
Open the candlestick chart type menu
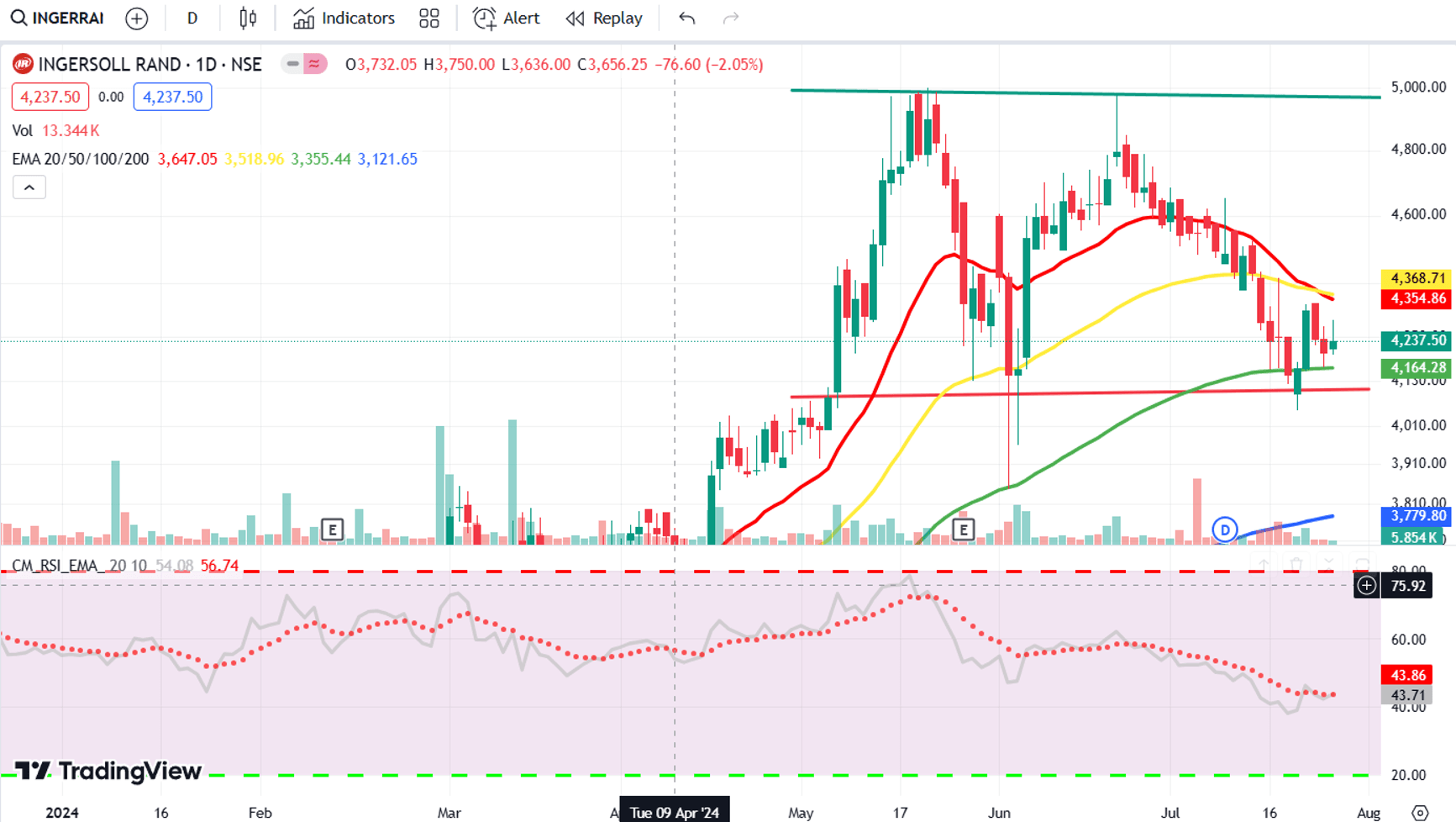248,18
